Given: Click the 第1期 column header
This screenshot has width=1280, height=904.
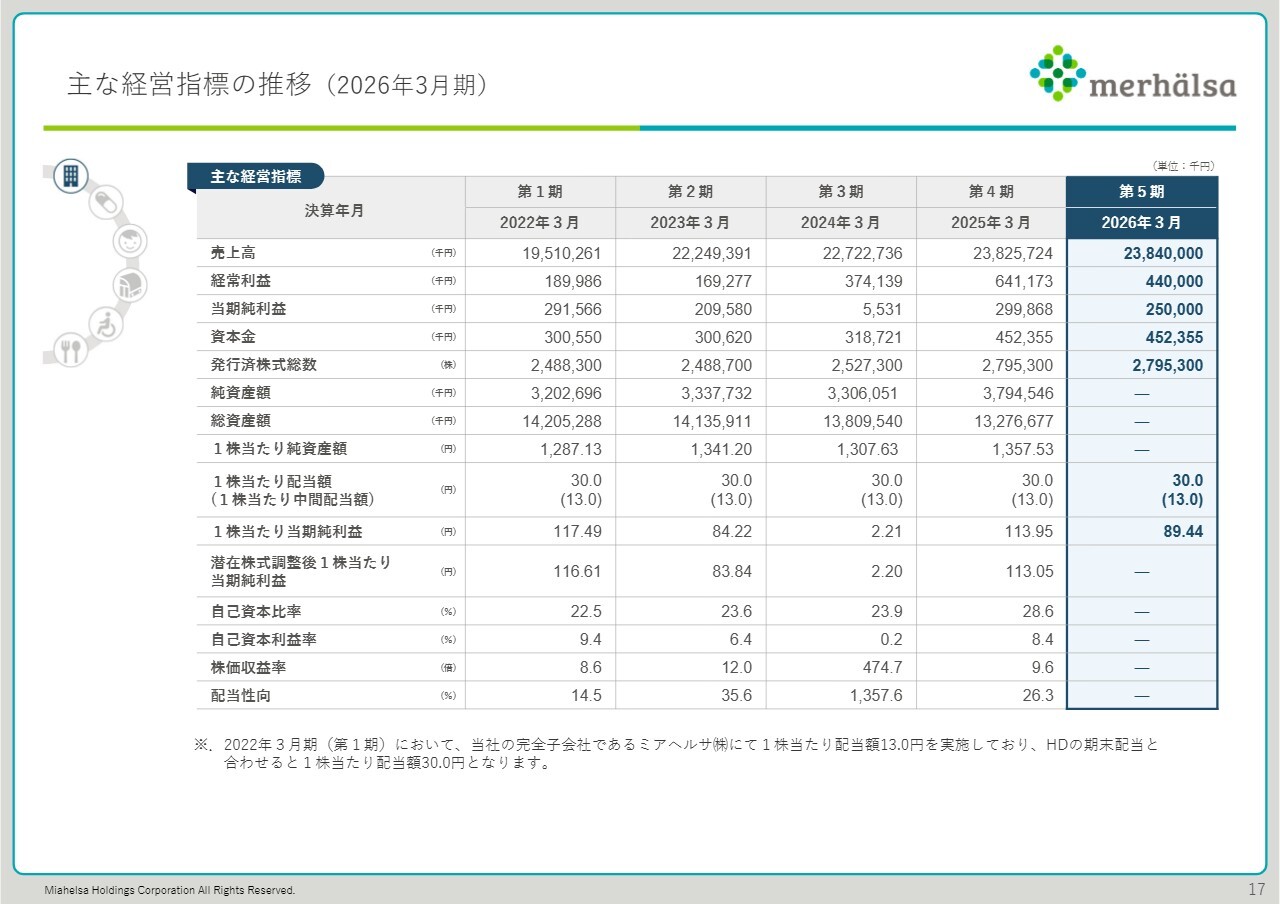Looking at the screenshot, I should (540, 192).
